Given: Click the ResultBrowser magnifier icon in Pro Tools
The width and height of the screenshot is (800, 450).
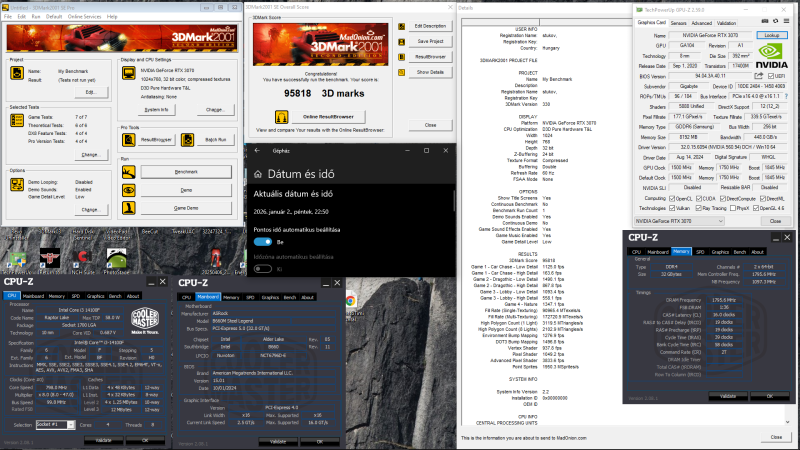Looking at the screenshot, I should (x=129, y=139).
